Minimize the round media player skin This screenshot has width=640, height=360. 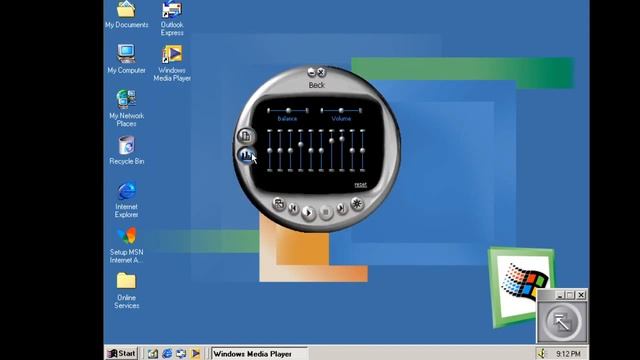(311, 73)
